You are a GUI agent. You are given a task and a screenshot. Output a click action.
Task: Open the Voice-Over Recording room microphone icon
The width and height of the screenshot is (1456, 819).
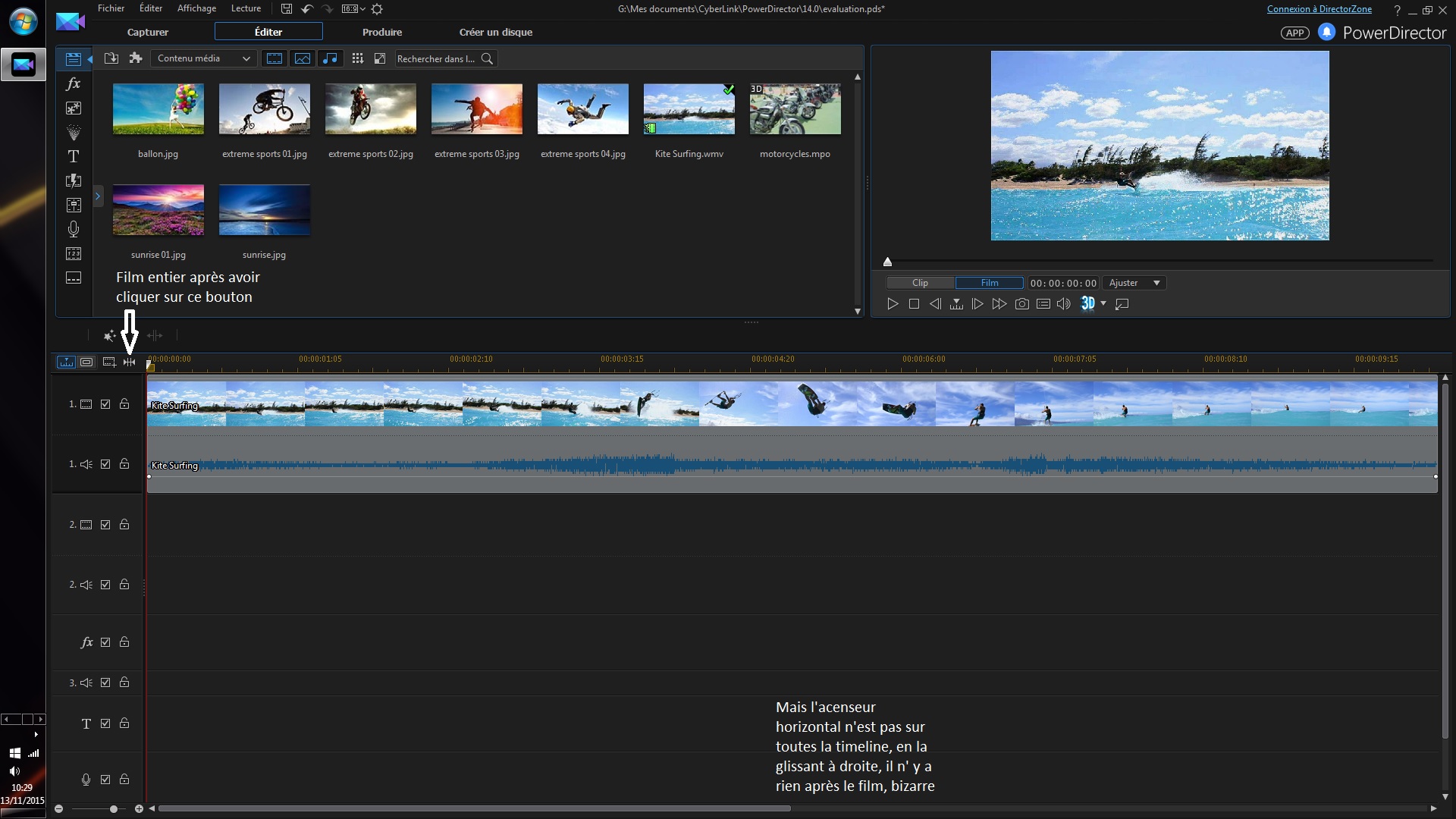point(74,229)
